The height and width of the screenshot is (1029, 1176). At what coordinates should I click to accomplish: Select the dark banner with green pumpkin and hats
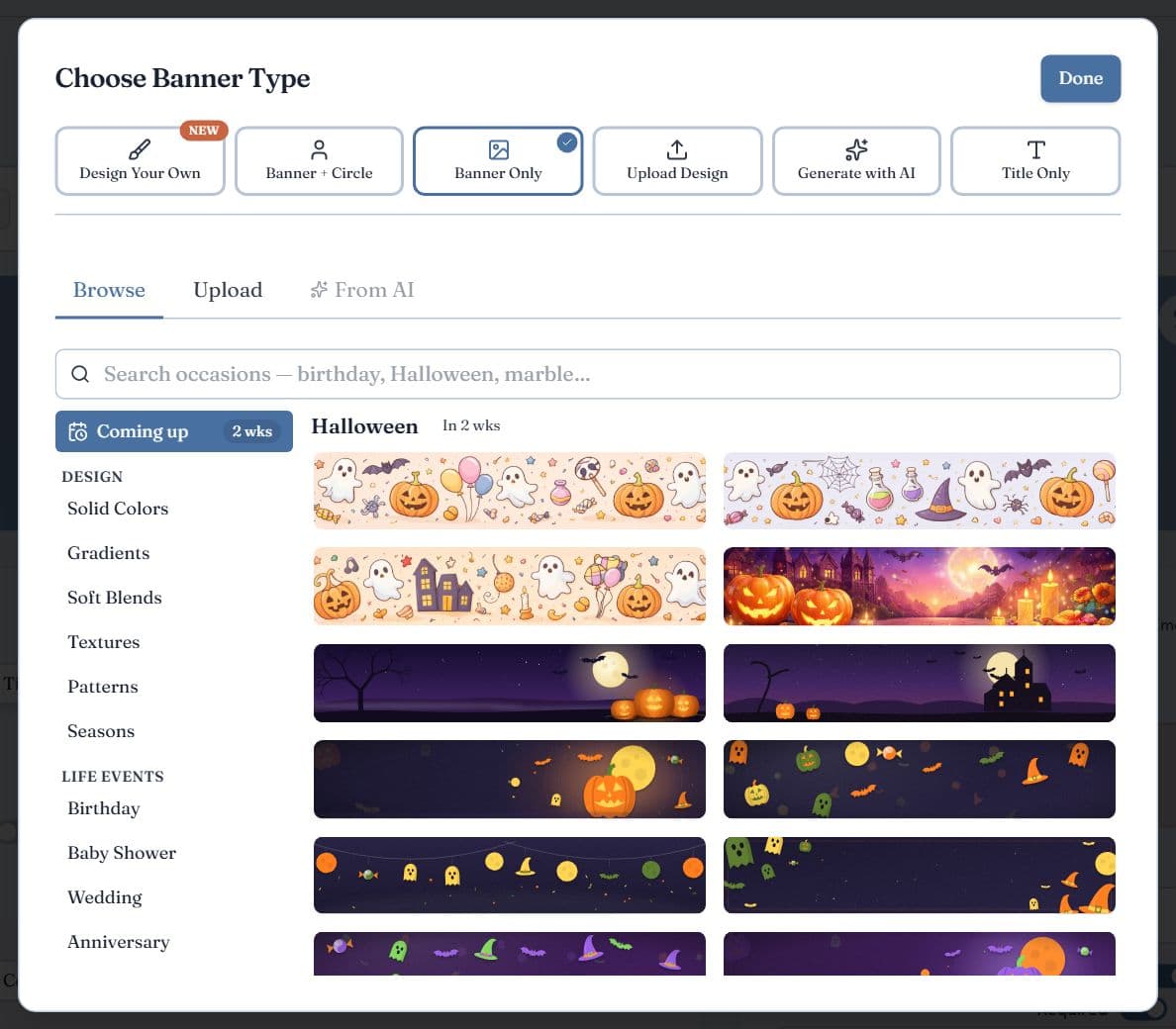[919, 779]
